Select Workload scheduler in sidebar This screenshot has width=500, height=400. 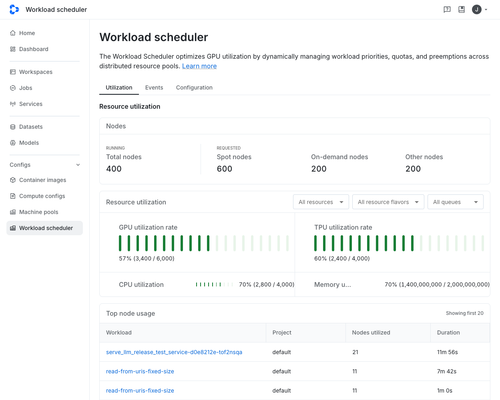pos(45,228)
